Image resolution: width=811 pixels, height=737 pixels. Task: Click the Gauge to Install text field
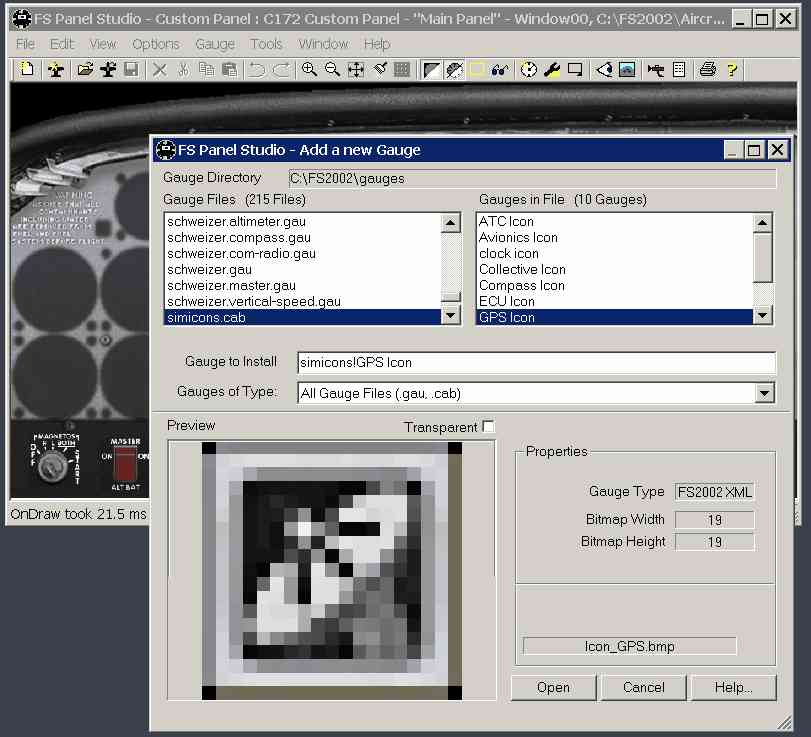point(536,363)
